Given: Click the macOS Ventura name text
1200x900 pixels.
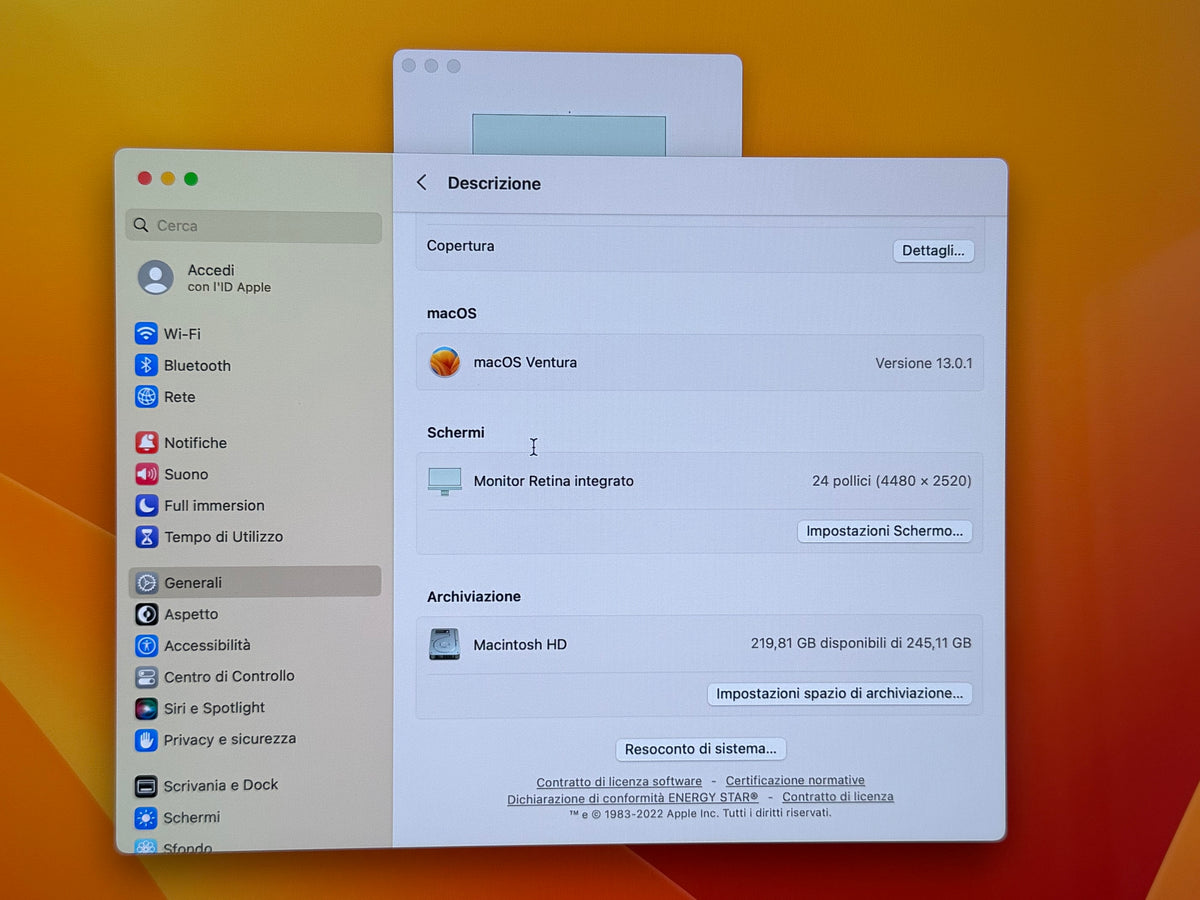Looking at the screenshot, I should pos(525,362).
